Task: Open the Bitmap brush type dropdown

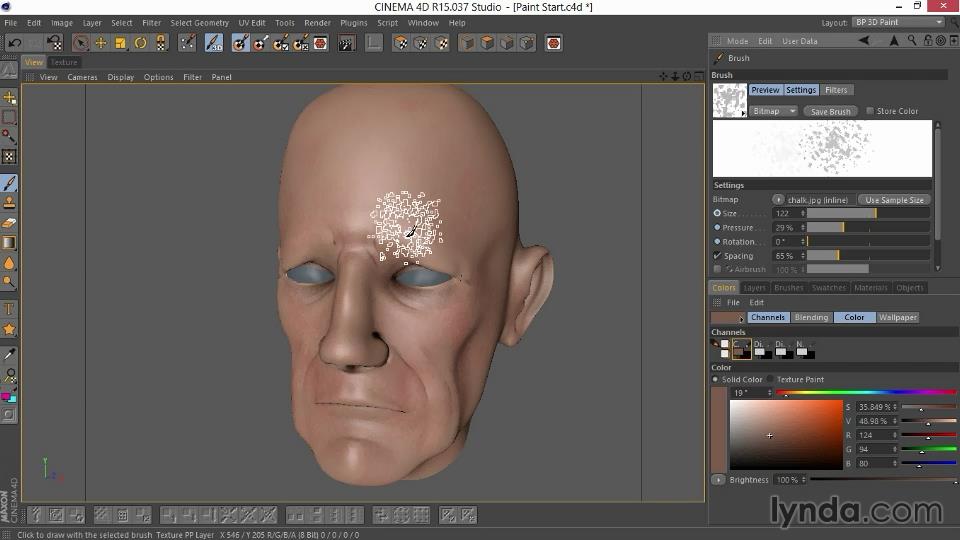Action: [x=773, y=111]
